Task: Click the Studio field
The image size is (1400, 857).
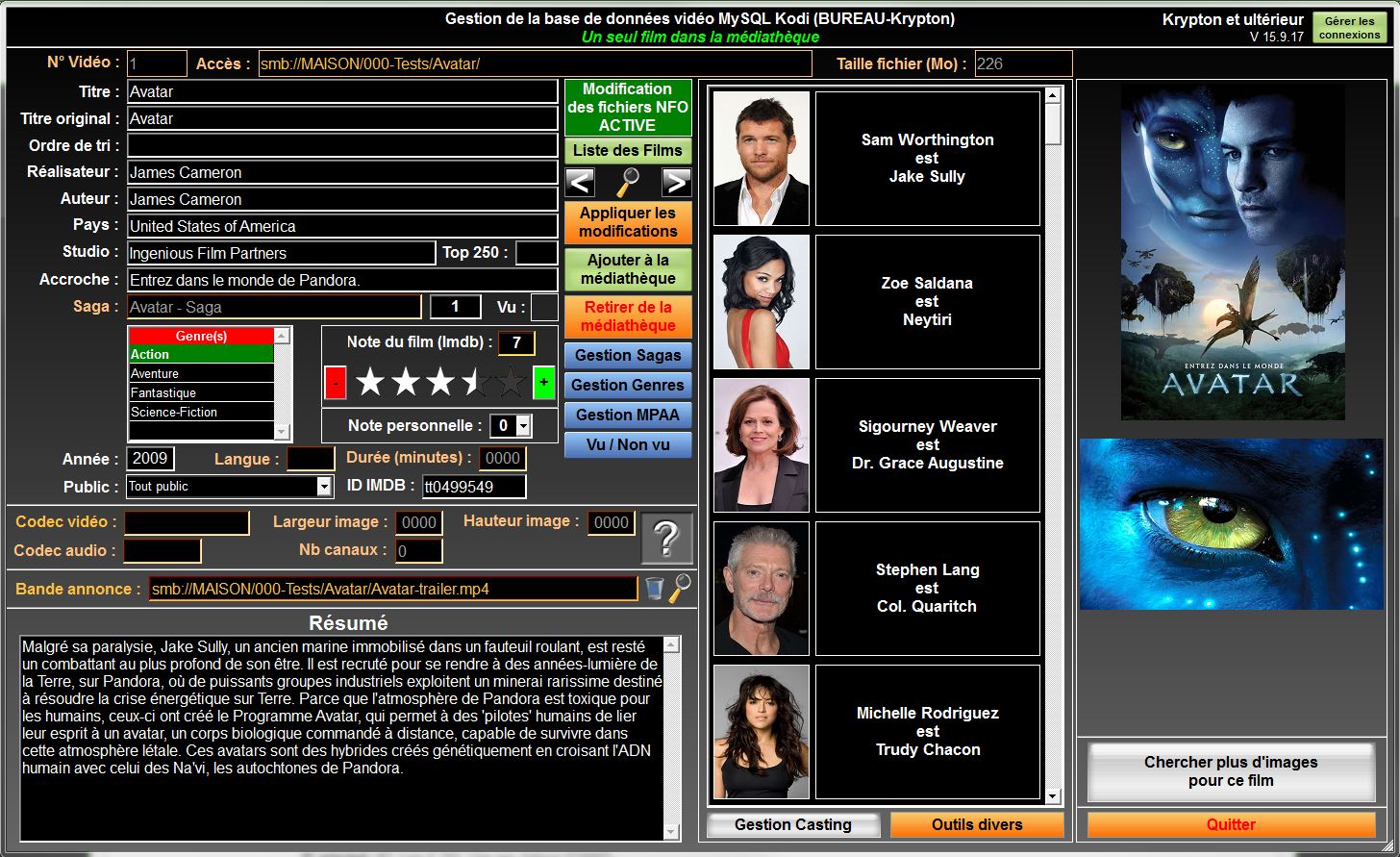Action: (x=281, y=253)
